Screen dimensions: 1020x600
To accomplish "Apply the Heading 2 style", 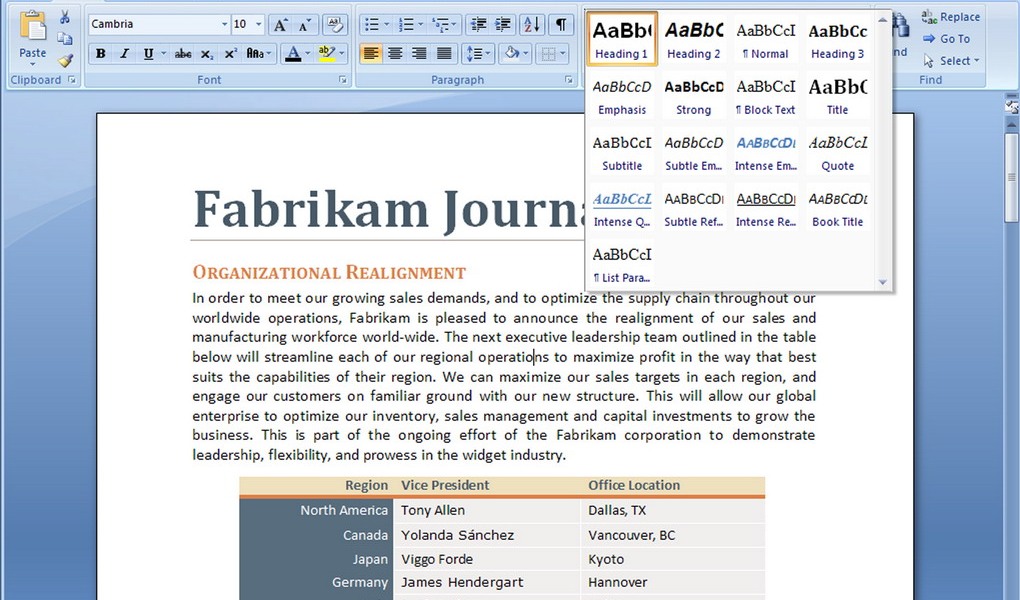I will tap(694, 39).
